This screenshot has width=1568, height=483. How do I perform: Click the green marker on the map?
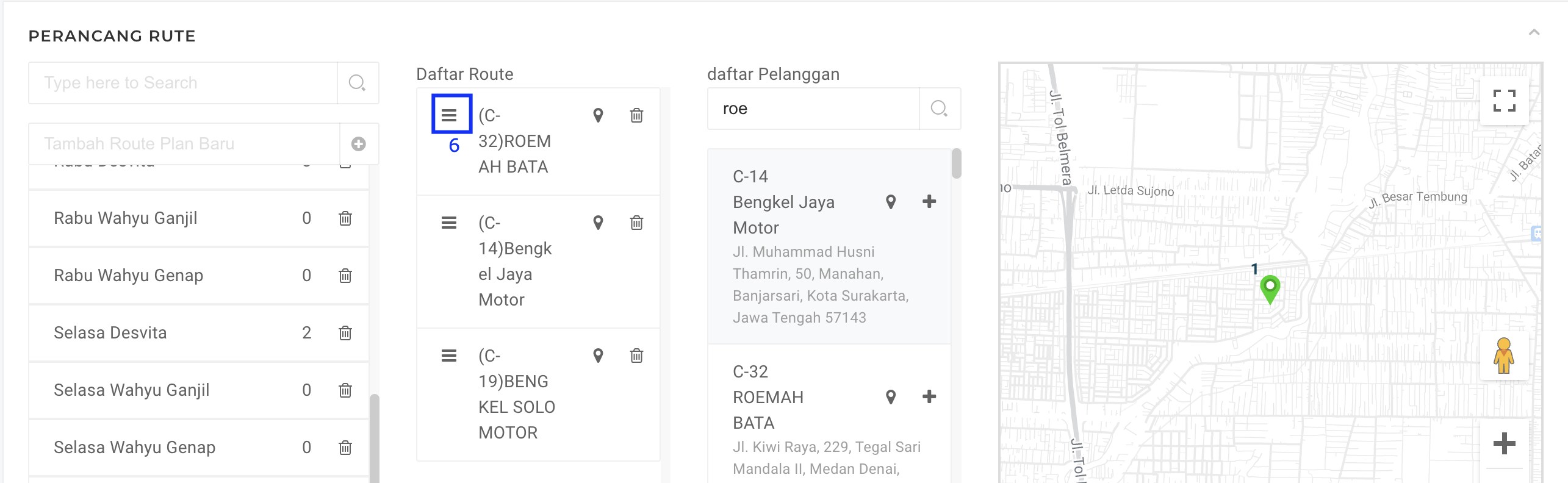tap(1270, 288)
